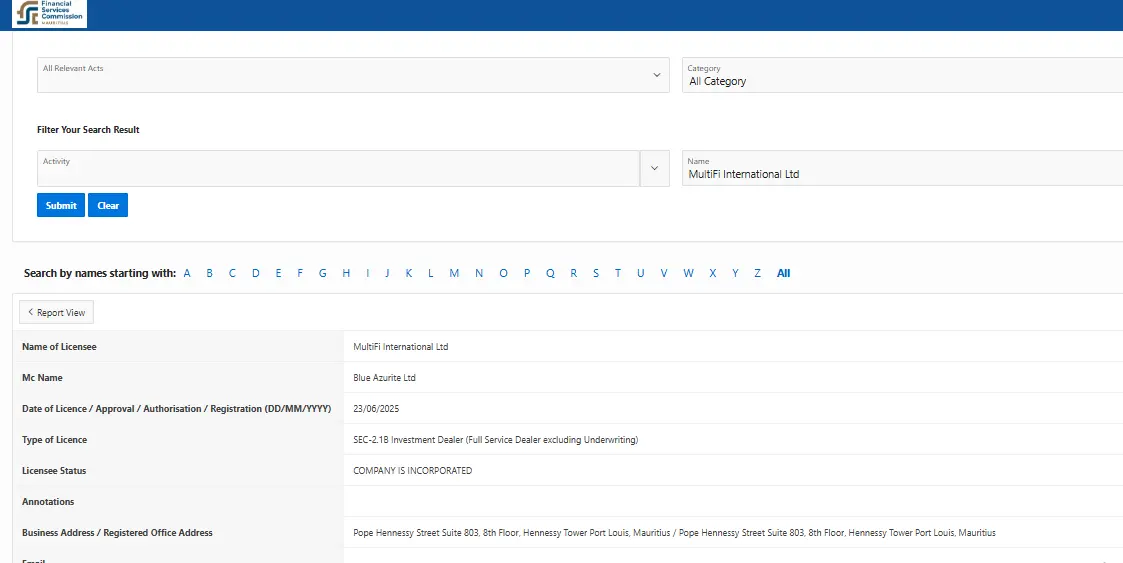Click licensee name value MultiFi International Ltd

pyautogui.click(x=400, y=347)
